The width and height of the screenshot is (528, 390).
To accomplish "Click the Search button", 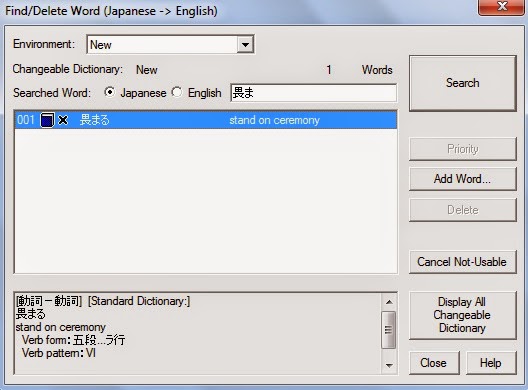I will (463, 83).
